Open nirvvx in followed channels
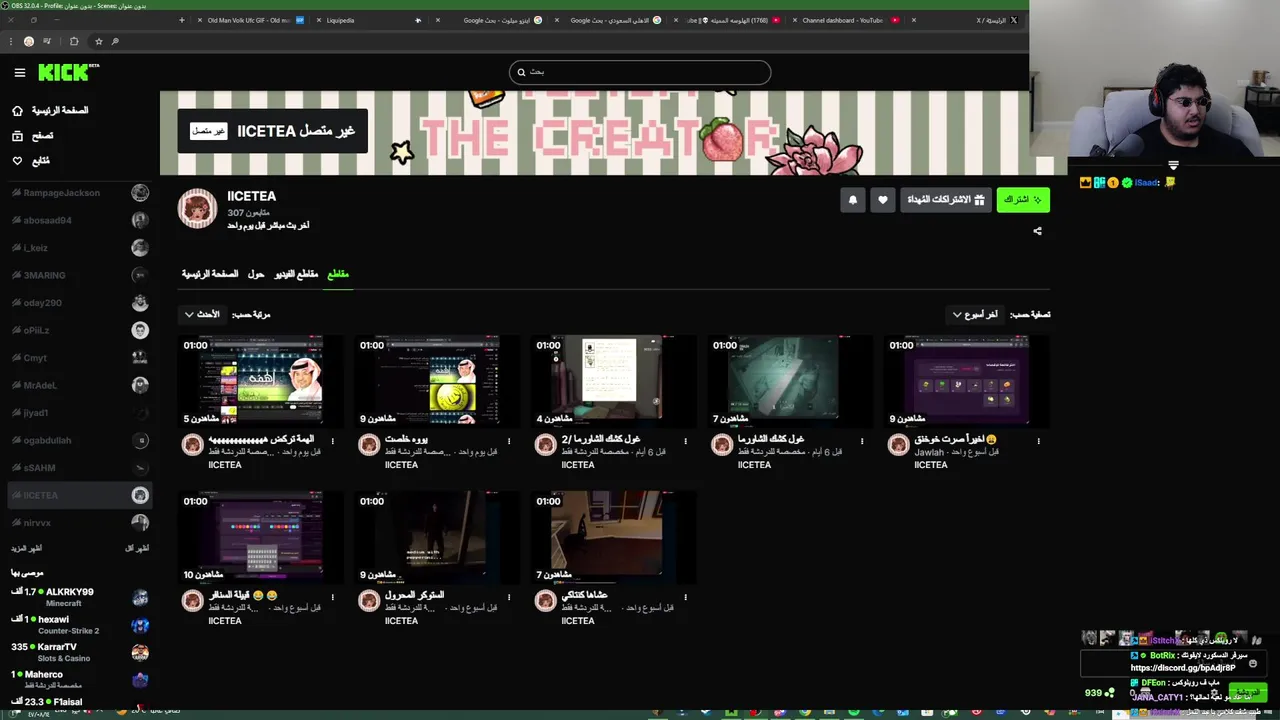Viewport: 1280px width, 720px height. click(x=80, y=522)
